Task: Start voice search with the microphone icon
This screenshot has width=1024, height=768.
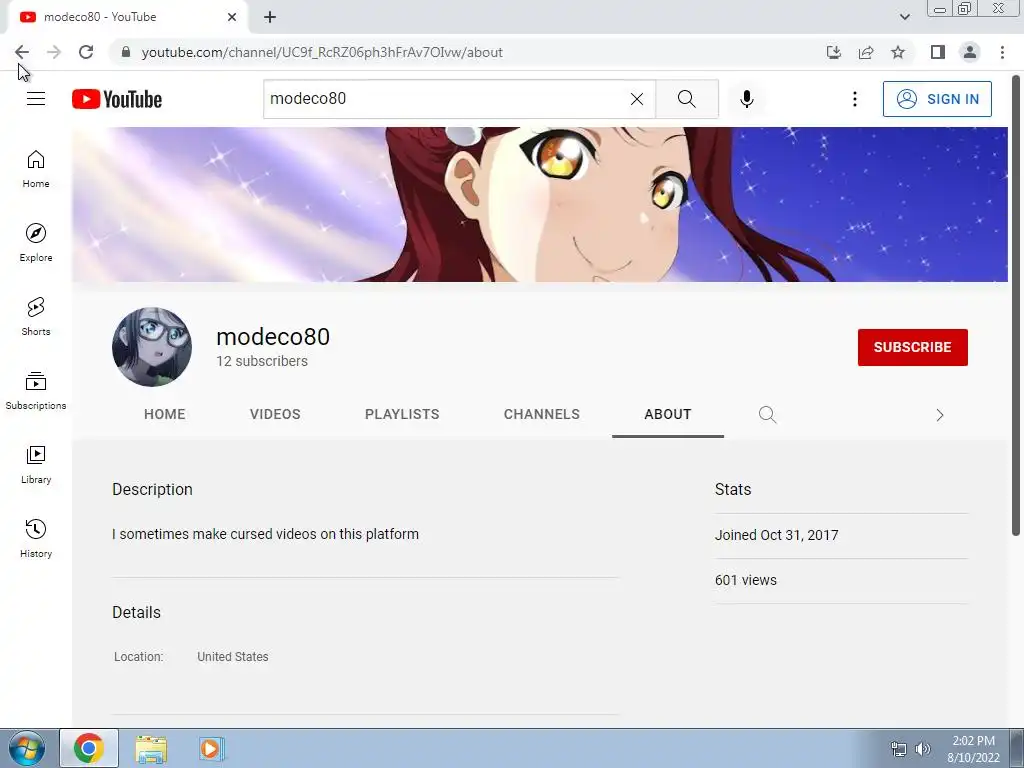Action: 747,99
